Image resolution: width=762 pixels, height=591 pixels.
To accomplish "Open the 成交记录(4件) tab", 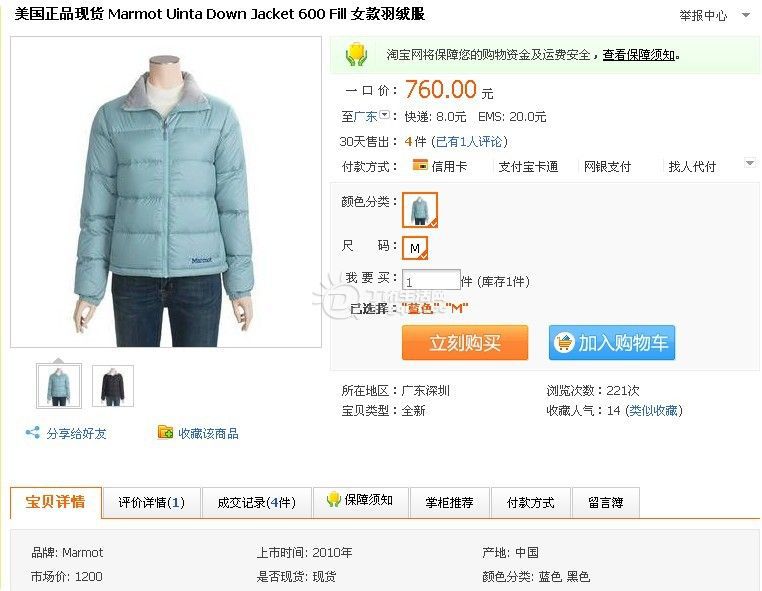I will pos(257,503).
